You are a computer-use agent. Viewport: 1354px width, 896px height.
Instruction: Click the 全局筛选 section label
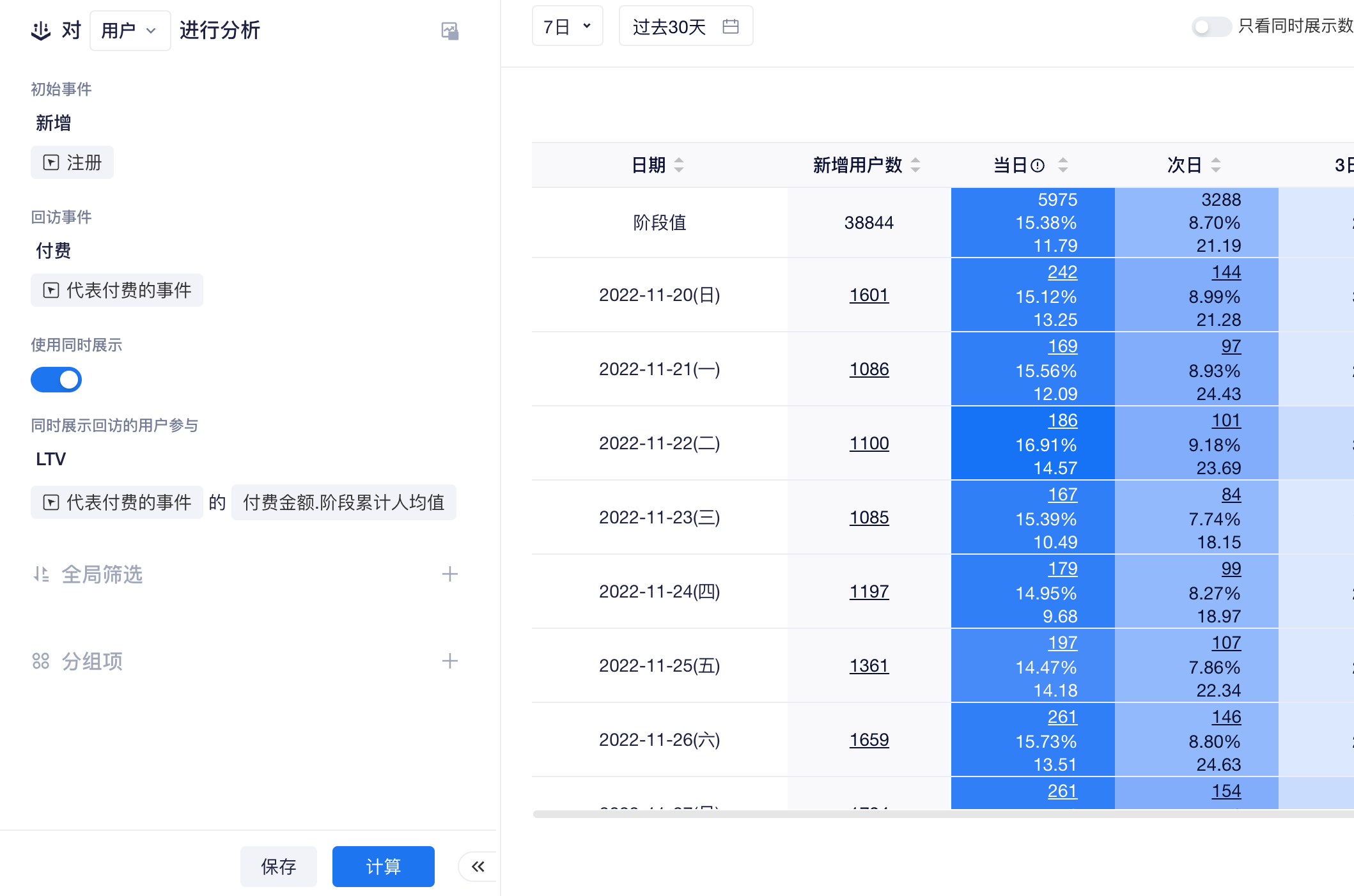pos(102,574)
